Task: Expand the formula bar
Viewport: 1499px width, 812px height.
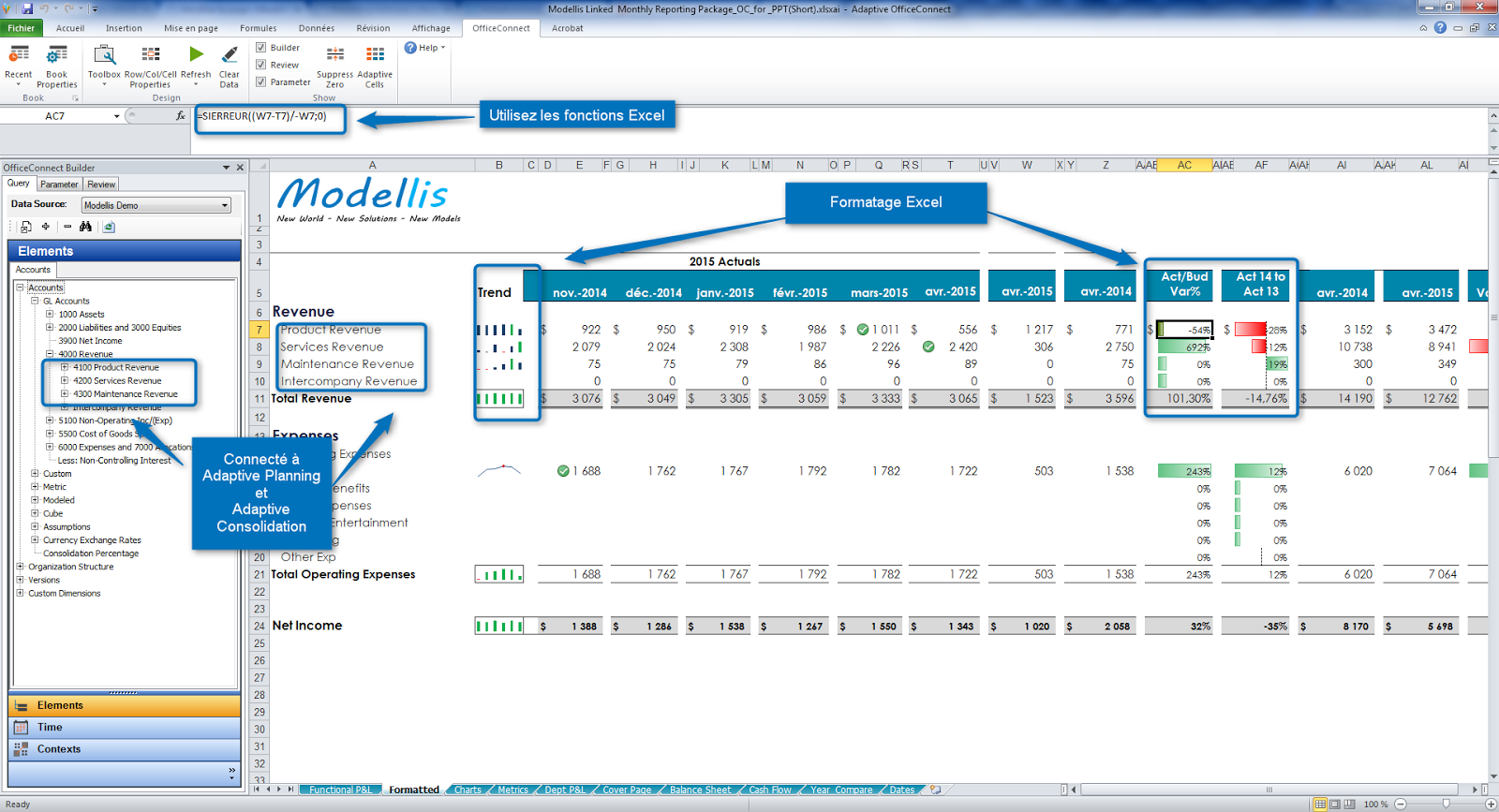Action: 1493,116
